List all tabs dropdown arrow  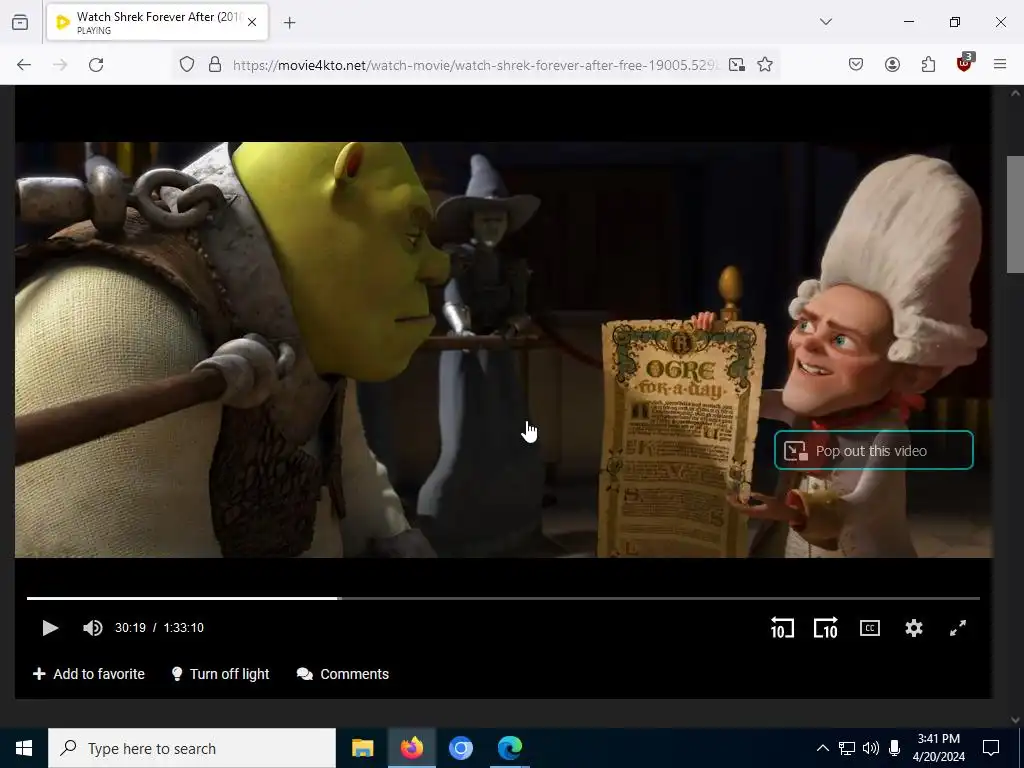[826, 22]
